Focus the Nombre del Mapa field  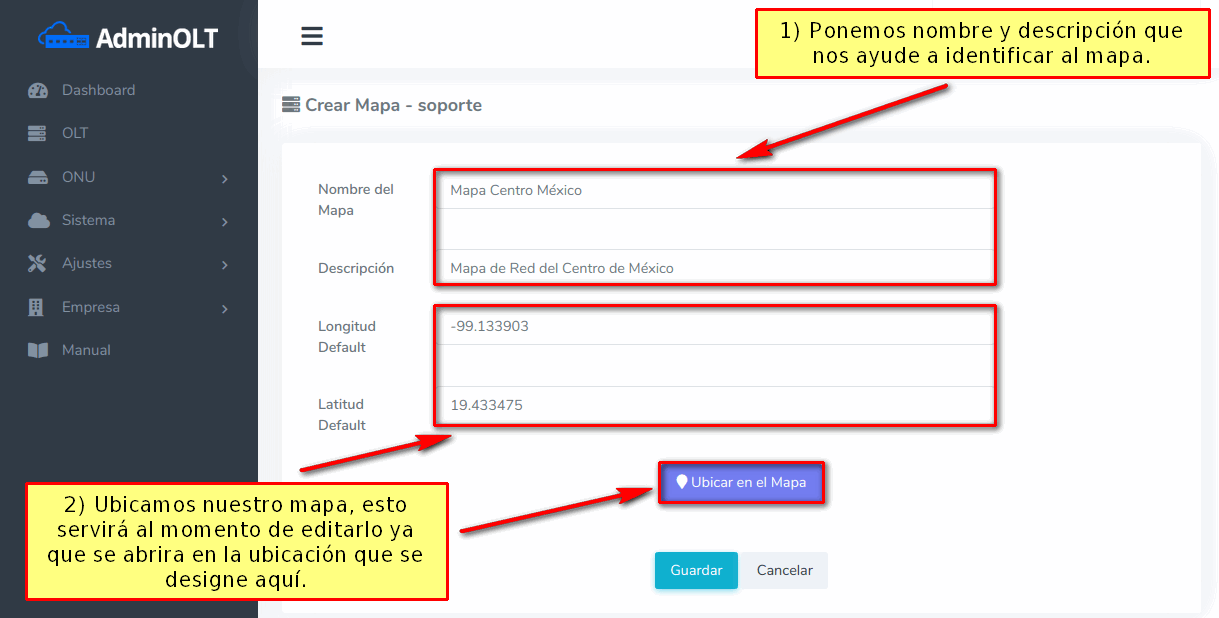click(x=714, y=190)
